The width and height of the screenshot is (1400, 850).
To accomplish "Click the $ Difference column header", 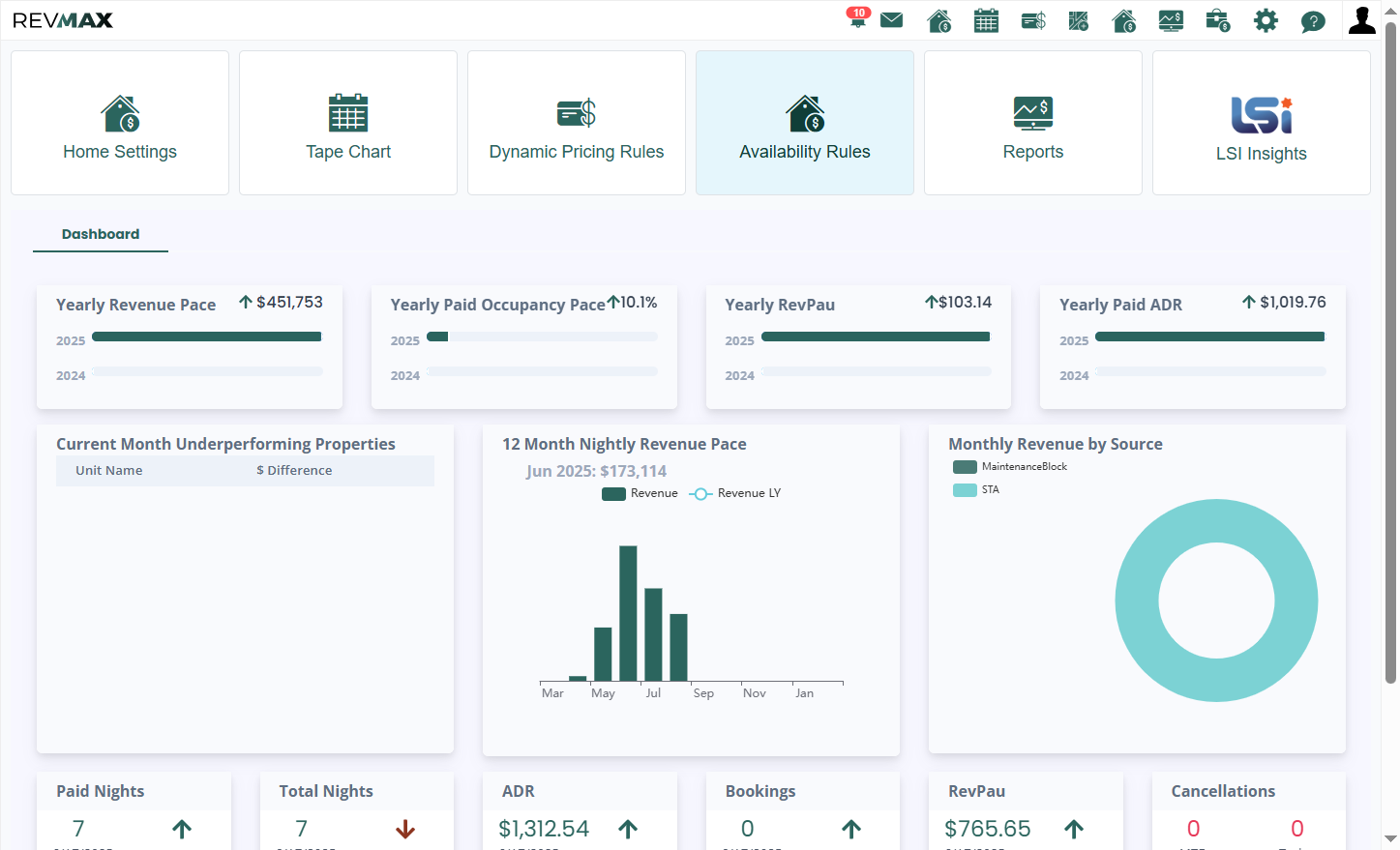I will [x=294, y=471].
